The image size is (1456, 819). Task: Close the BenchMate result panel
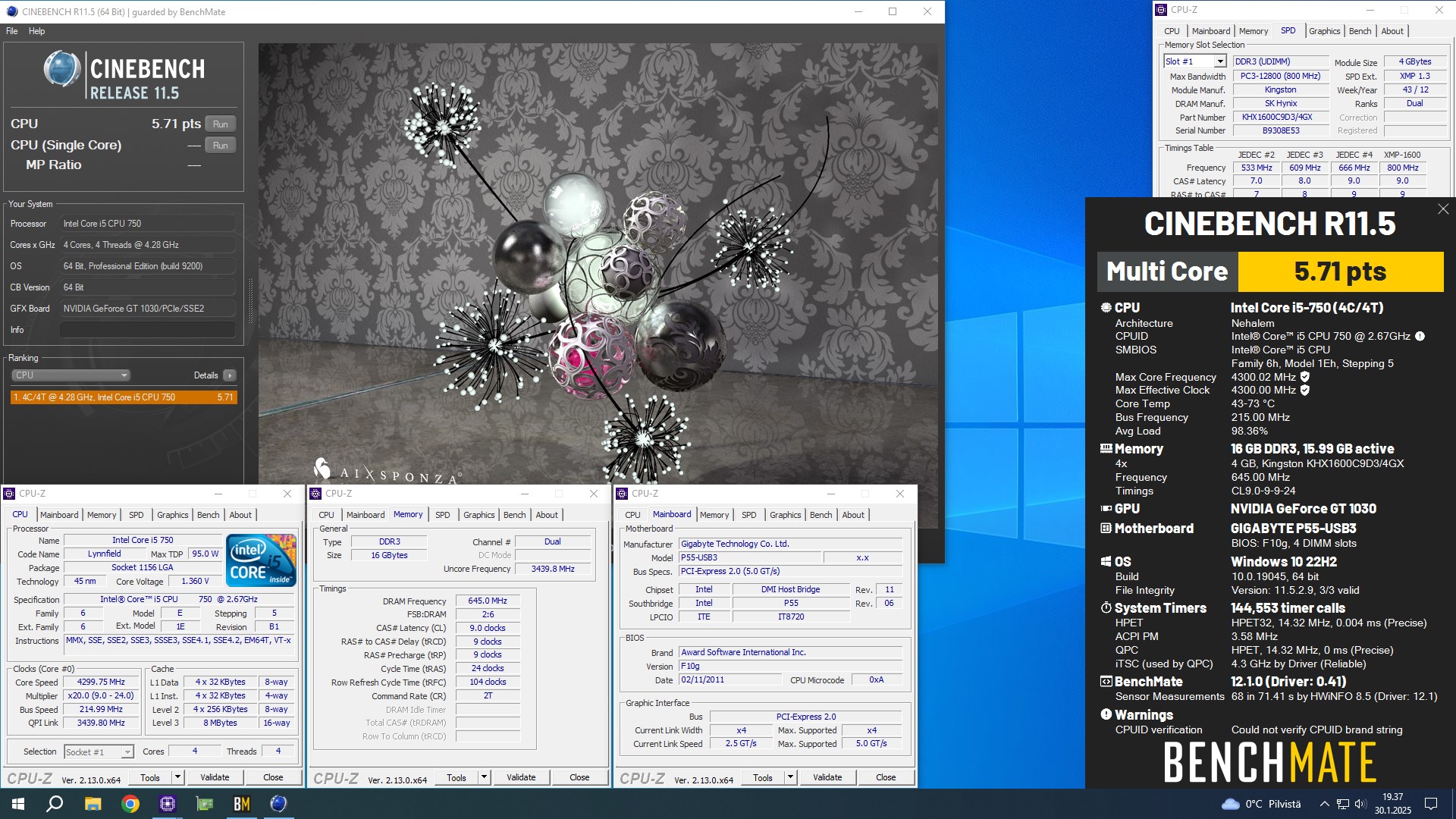[x=1442, y=209]
